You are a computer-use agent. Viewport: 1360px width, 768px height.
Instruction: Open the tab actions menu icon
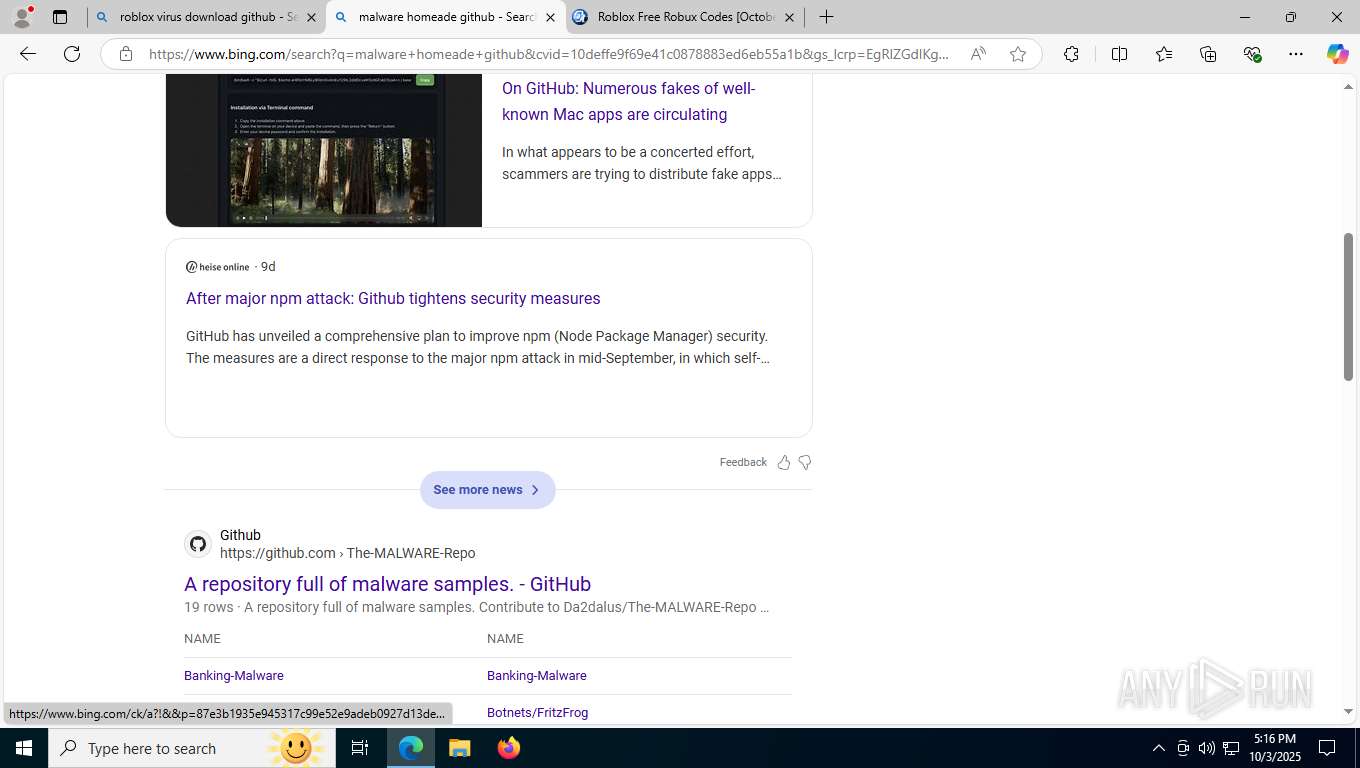(x=60, y=17)
